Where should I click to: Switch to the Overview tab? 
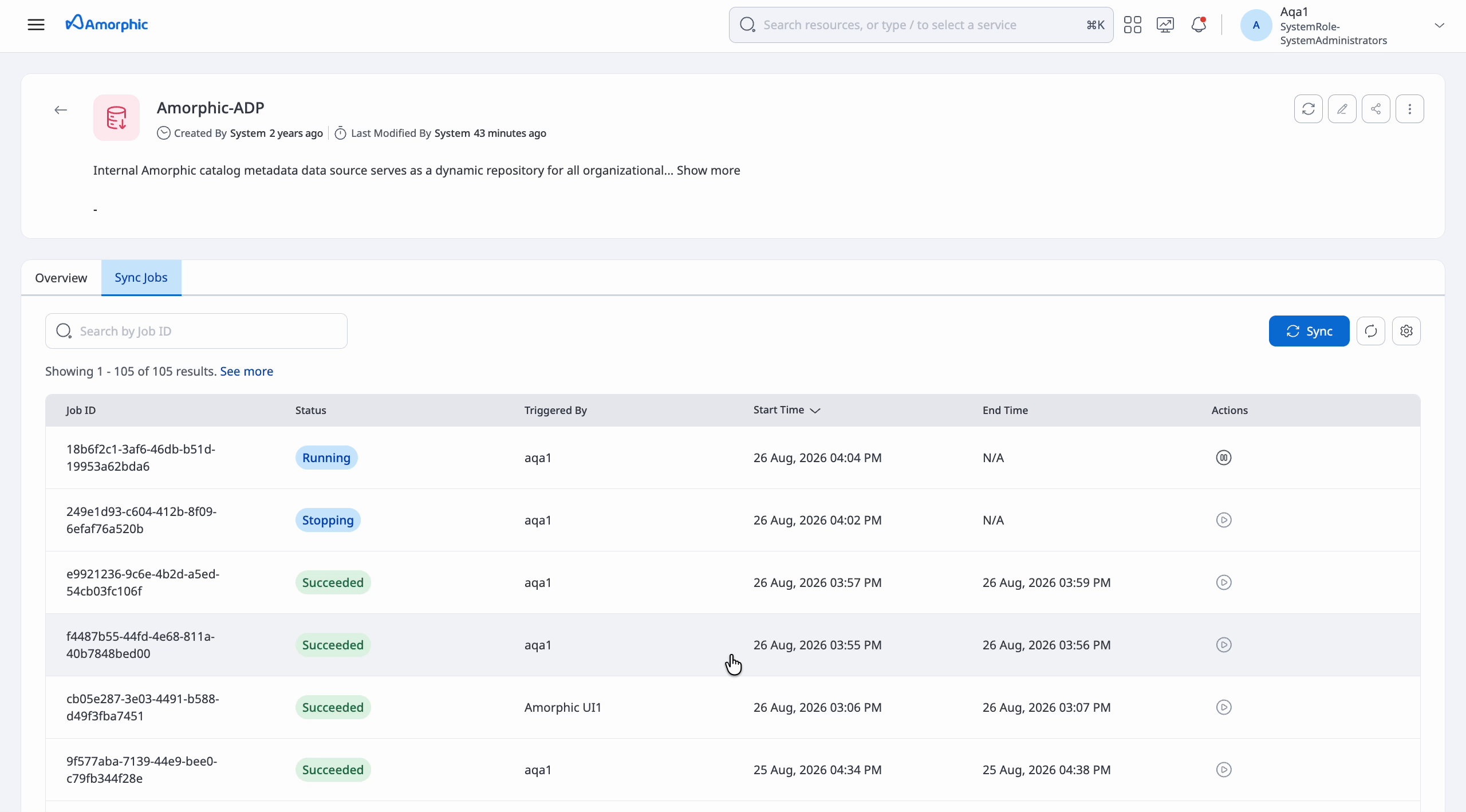61,278
